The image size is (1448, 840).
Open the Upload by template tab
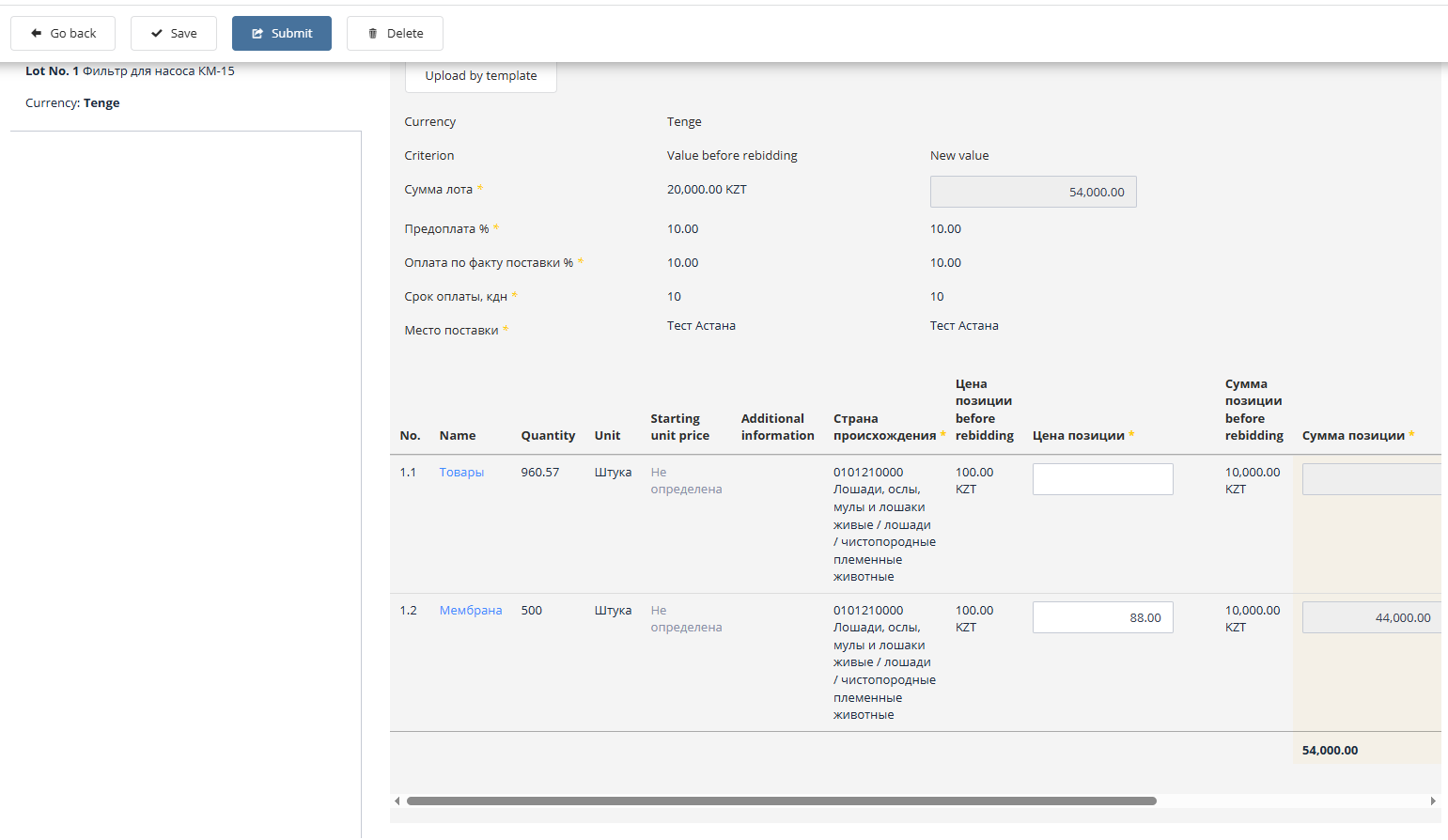480,75
